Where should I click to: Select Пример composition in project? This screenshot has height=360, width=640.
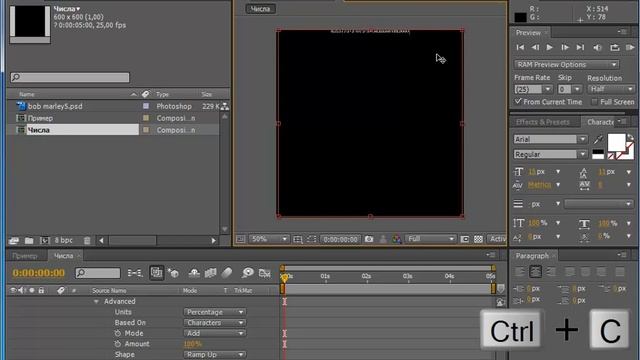(x=40, y=118)
